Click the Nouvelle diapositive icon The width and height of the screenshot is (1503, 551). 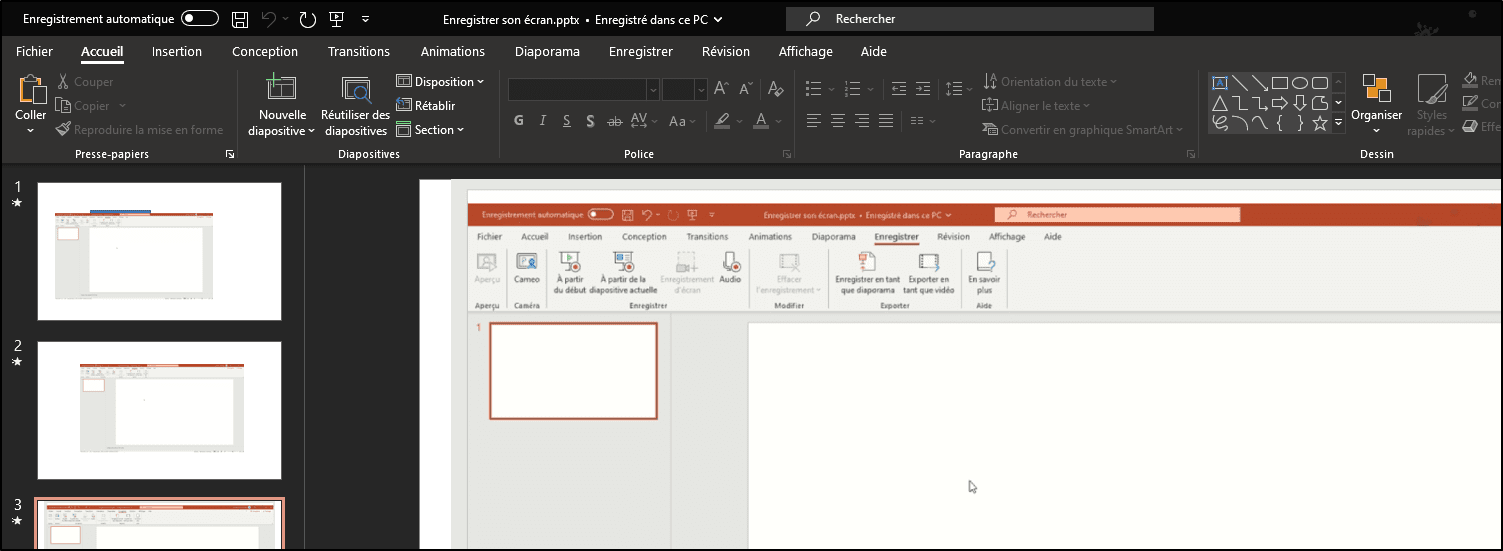281,89
